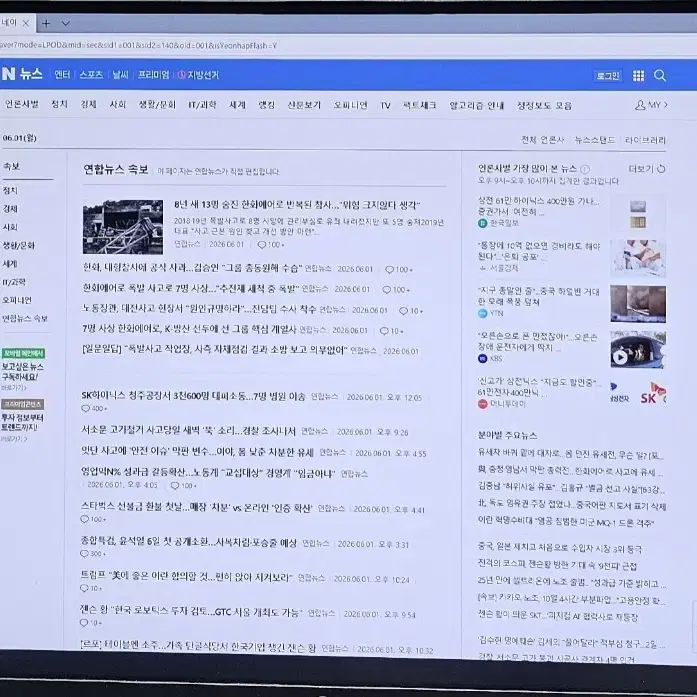Open article 스타벅스 선불금 환불 첫날

196,508
